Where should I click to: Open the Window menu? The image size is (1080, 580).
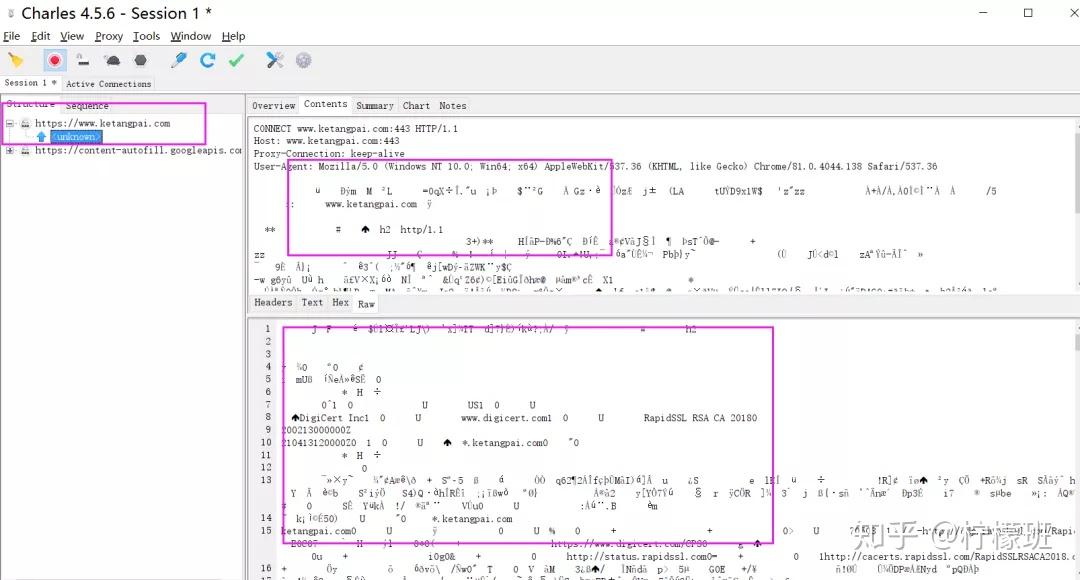[191, 36]
